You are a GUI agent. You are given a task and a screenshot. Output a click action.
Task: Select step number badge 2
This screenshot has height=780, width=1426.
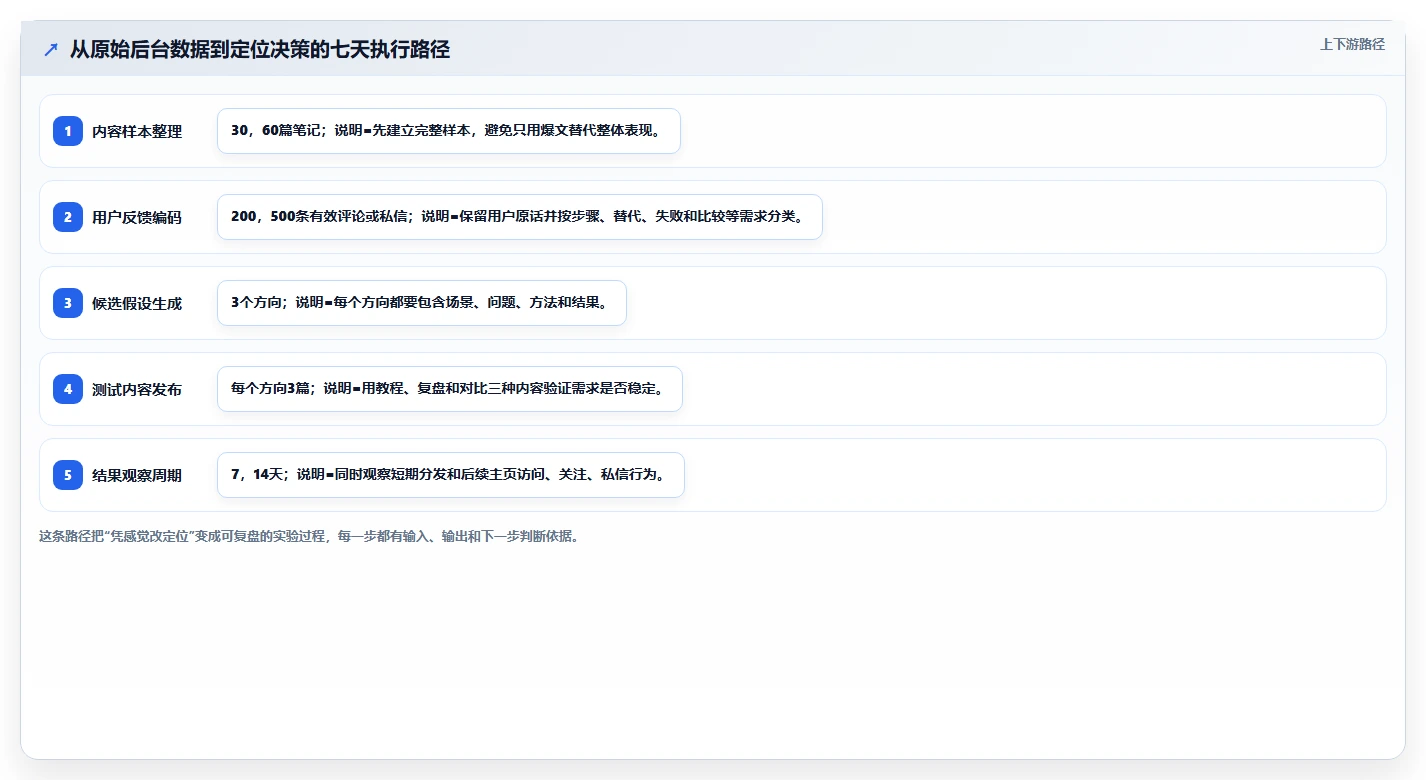[x=68, y=217]
